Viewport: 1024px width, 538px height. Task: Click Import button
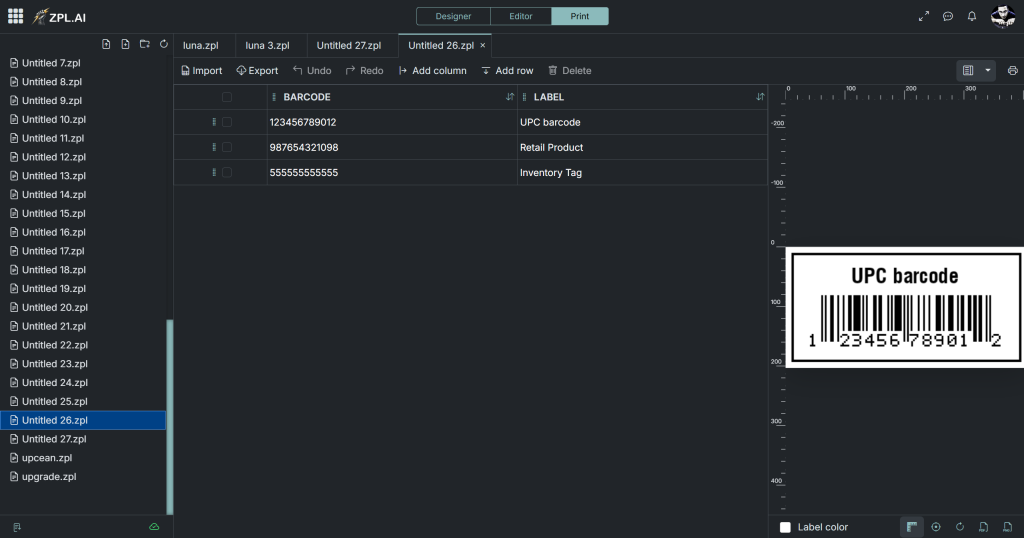(x=202, y=71)
